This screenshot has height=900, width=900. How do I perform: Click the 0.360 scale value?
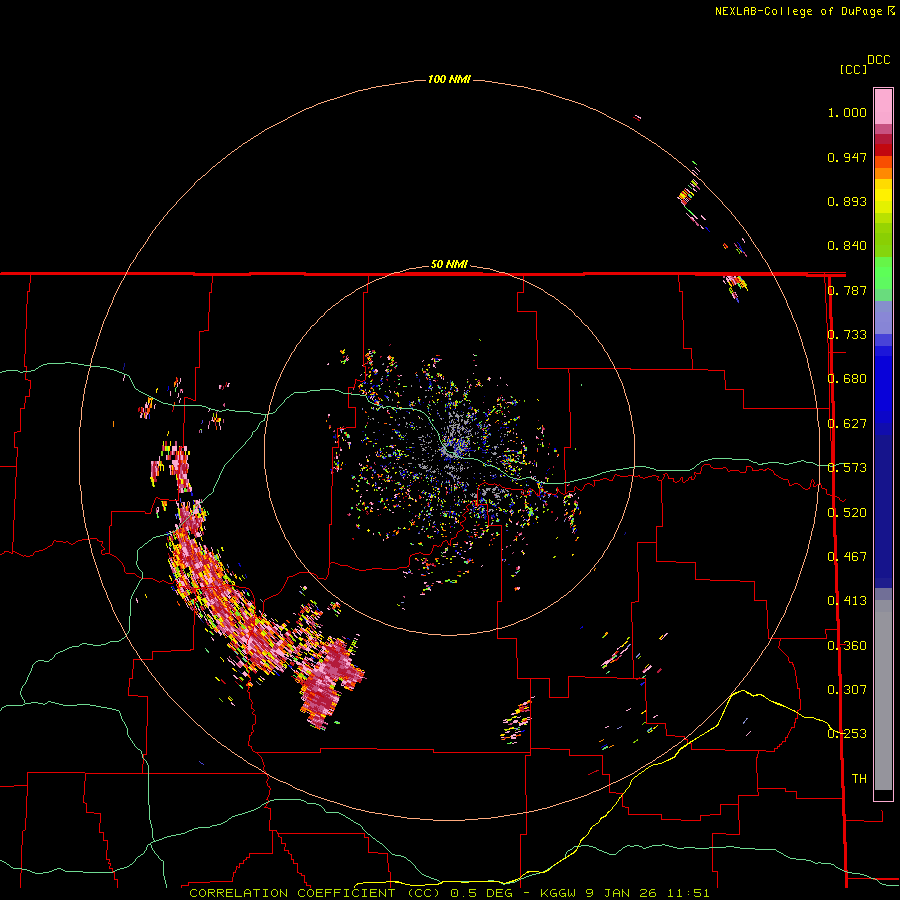coord(847,646)
